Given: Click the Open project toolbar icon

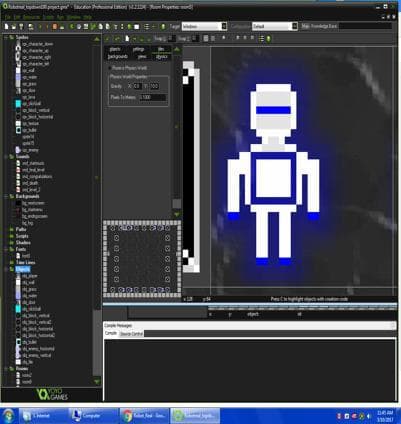Looking at the screenshot, I should pos(14,27).
